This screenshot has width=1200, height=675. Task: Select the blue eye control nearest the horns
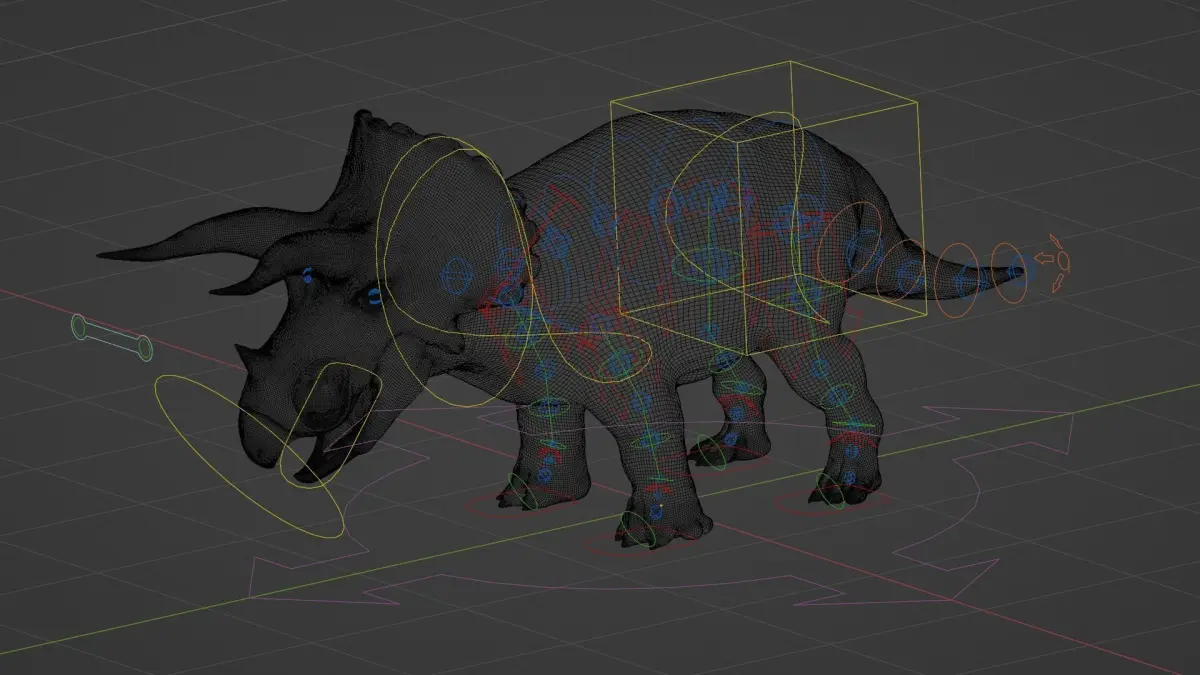pos(308,277)
